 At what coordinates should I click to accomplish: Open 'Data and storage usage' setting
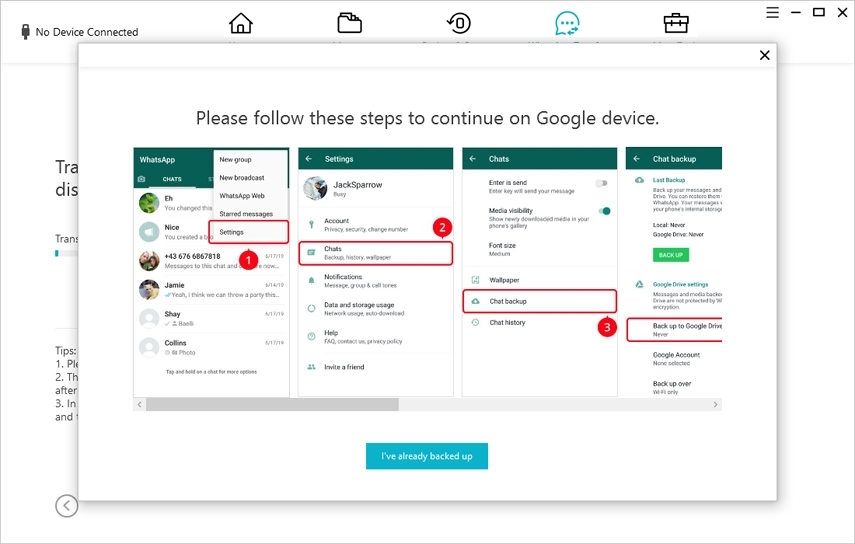pyautogui.click(x=376, y=309)
